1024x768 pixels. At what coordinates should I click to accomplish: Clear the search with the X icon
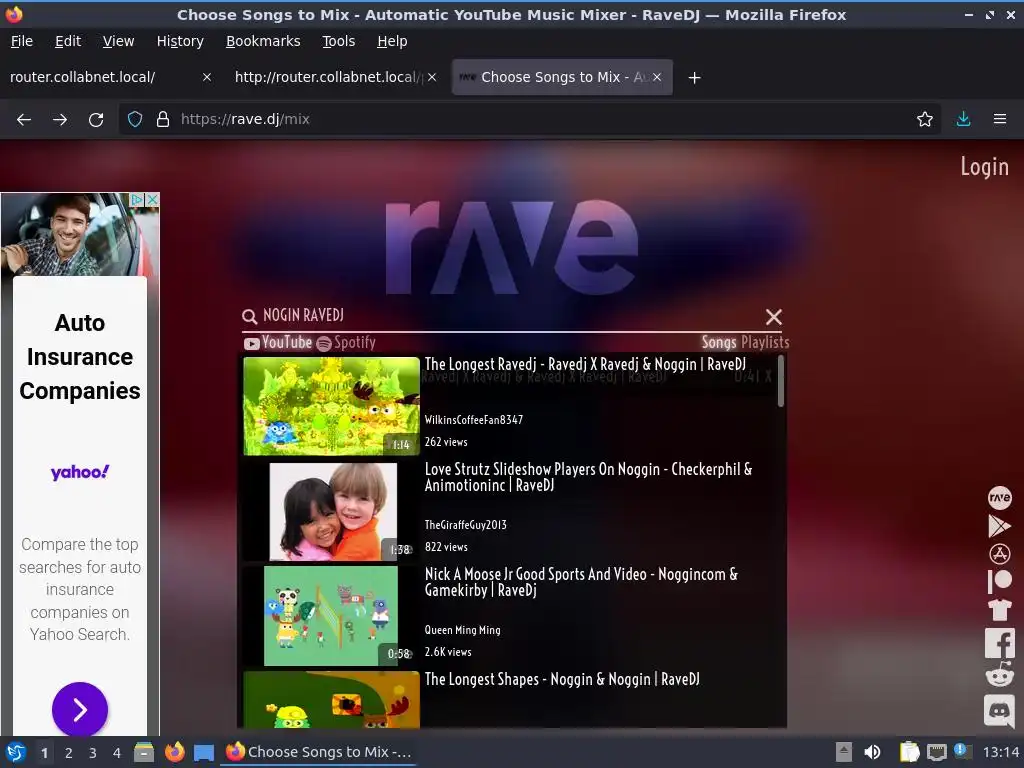coord(773,317)
